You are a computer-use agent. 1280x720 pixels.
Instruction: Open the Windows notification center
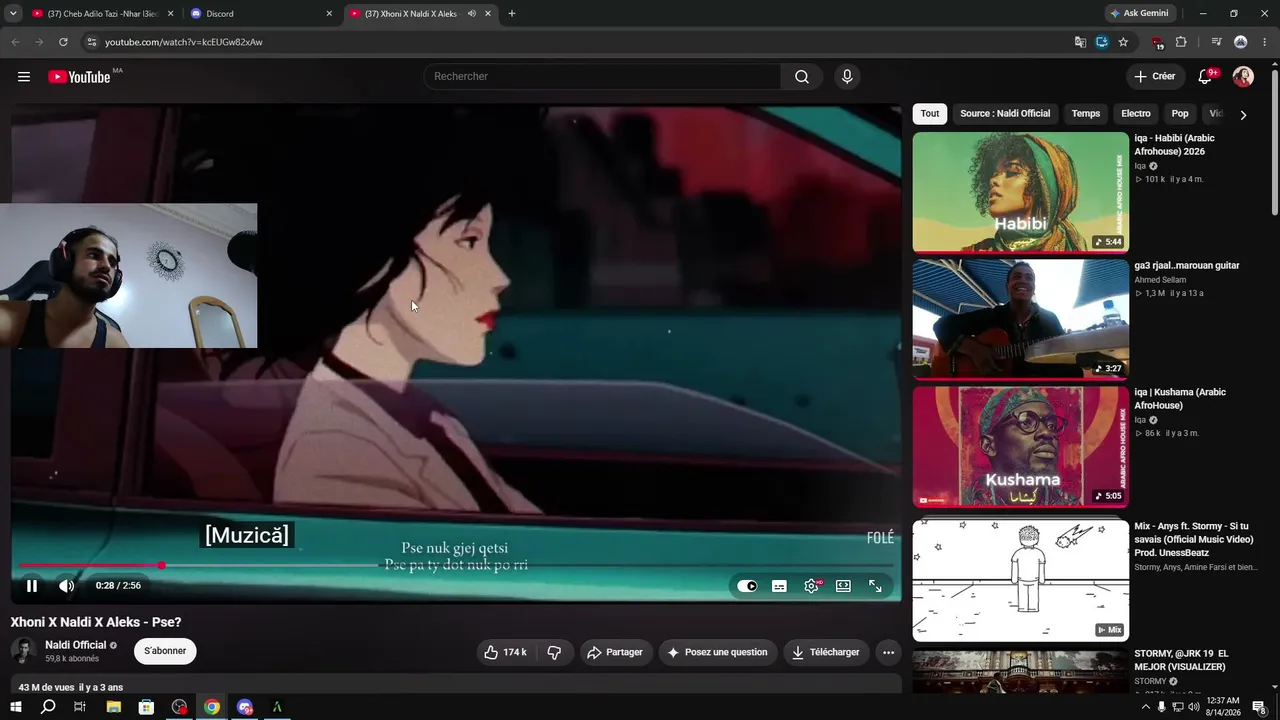1260,707
